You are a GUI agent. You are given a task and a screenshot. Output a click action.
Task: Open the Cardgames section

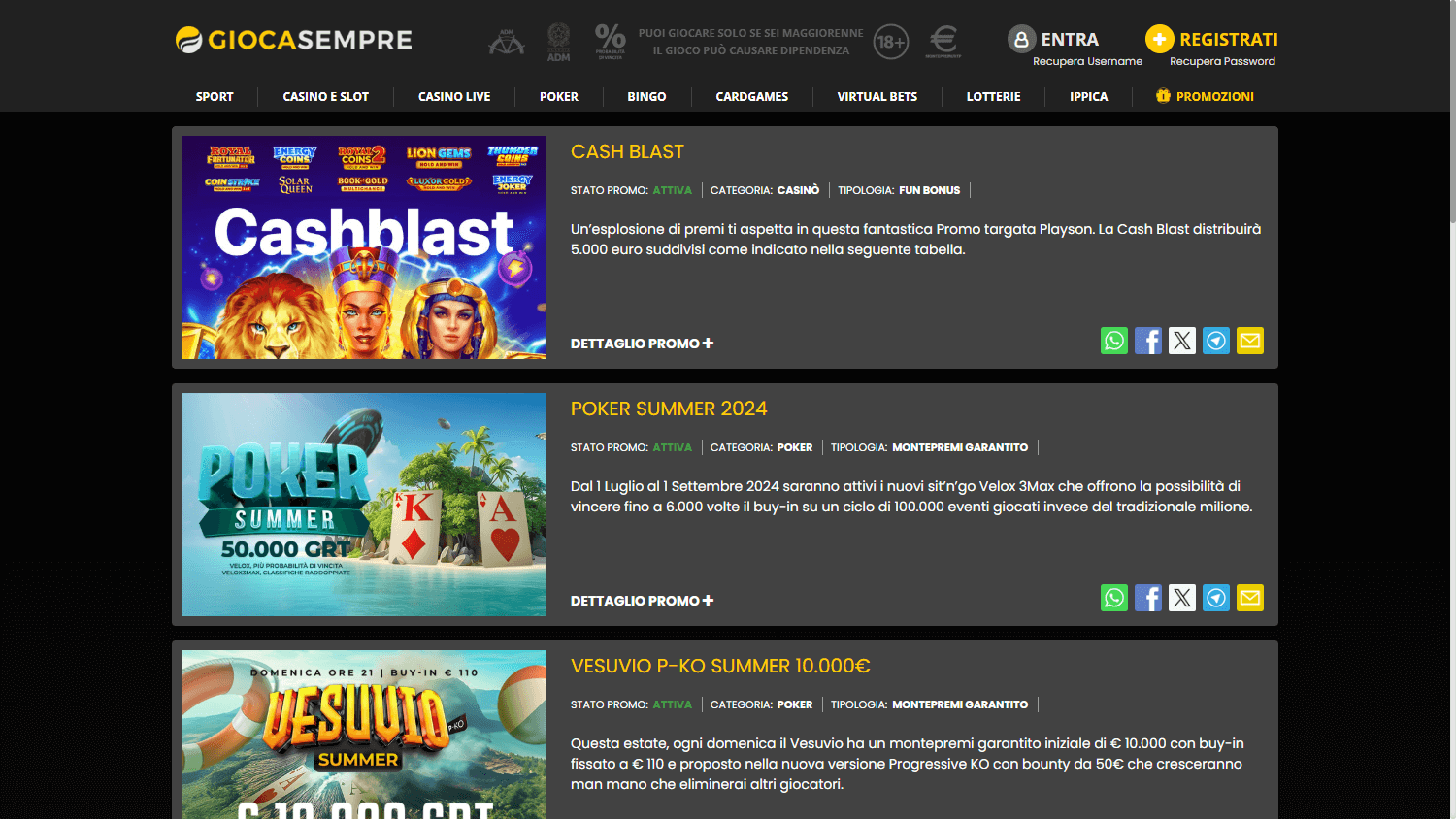[x=752, y=96]
